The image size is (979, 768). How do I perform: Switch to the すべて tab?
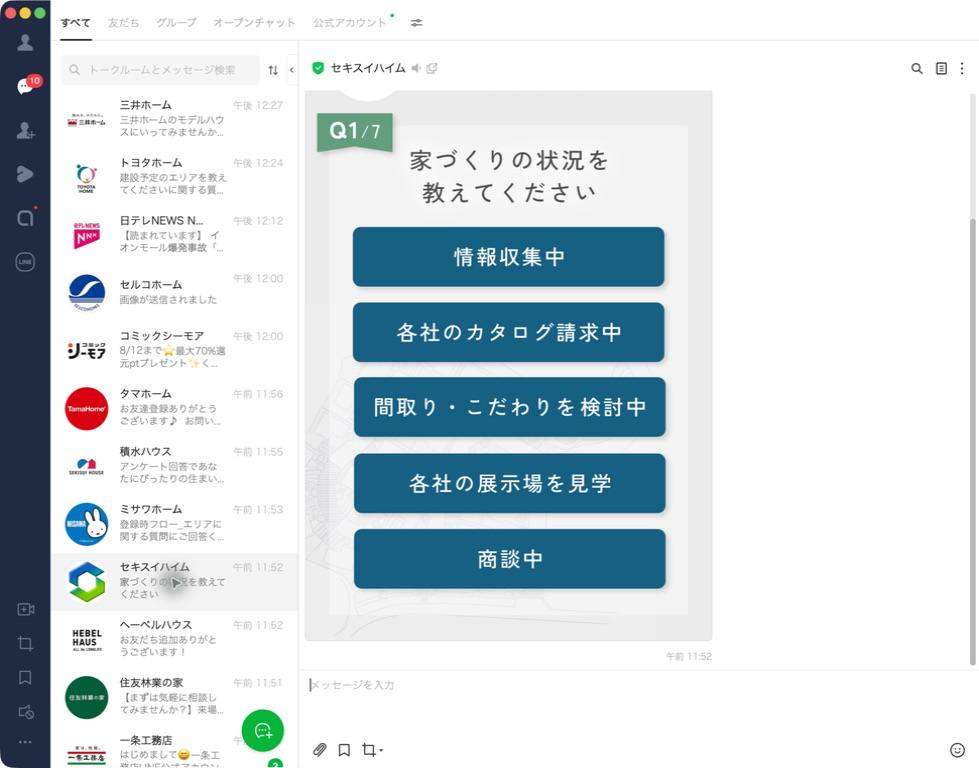coord(76,23)
